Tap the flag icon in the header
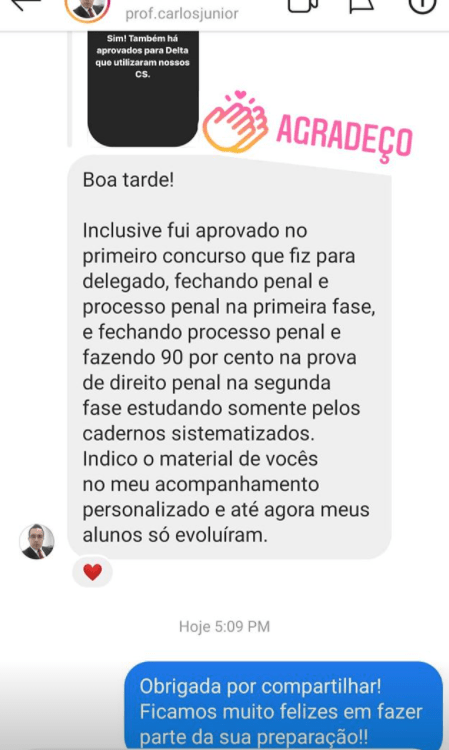The image size is (449, 750). click(362, 6)
